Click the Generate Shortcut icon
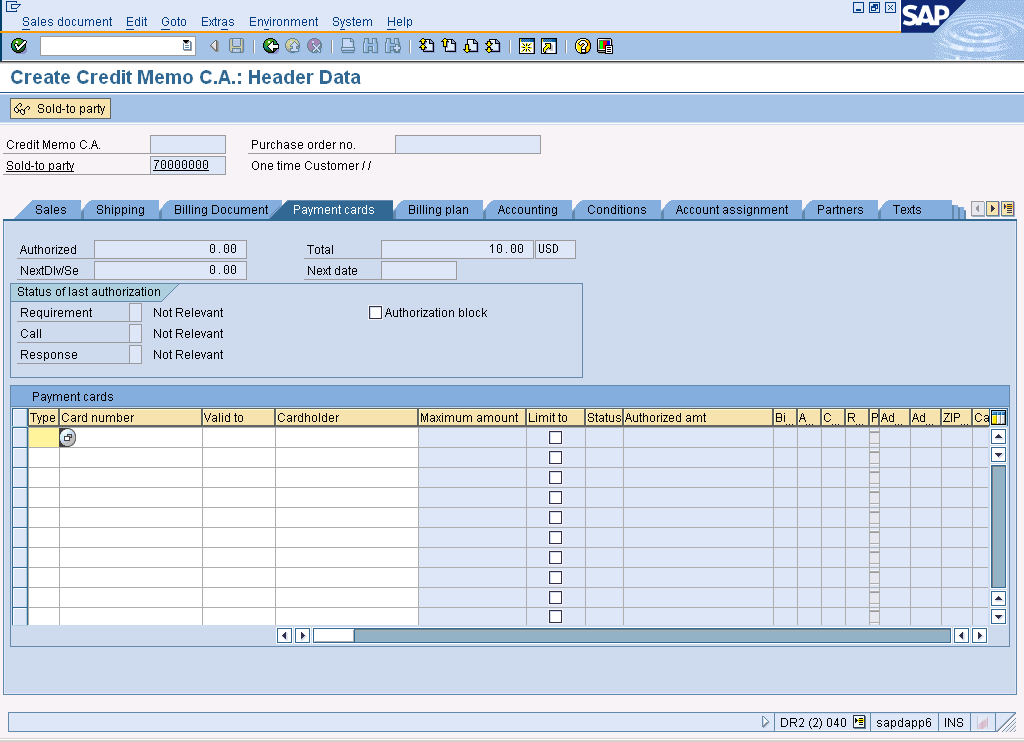 [x=549, y=46]
